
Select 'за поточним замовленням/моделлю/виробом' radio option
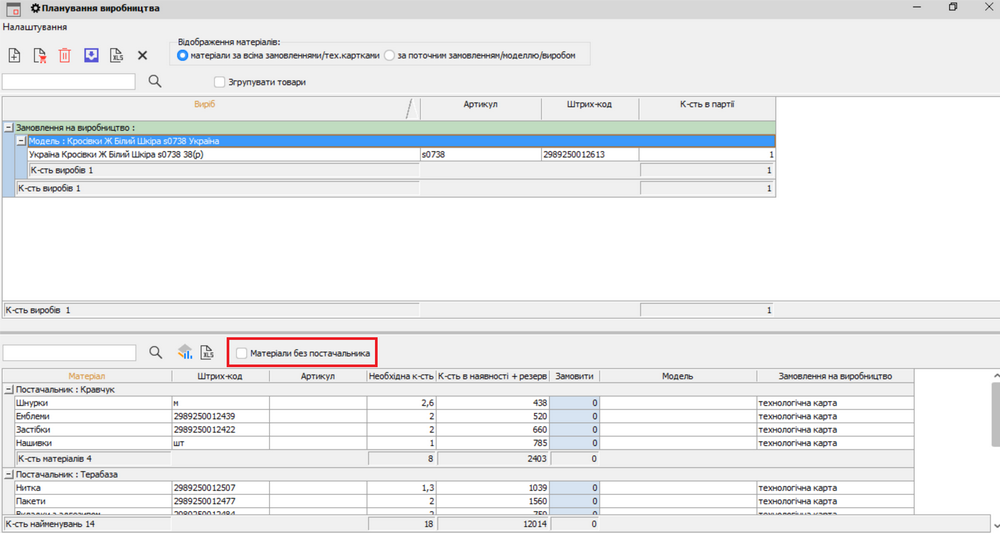coord(390,56)
